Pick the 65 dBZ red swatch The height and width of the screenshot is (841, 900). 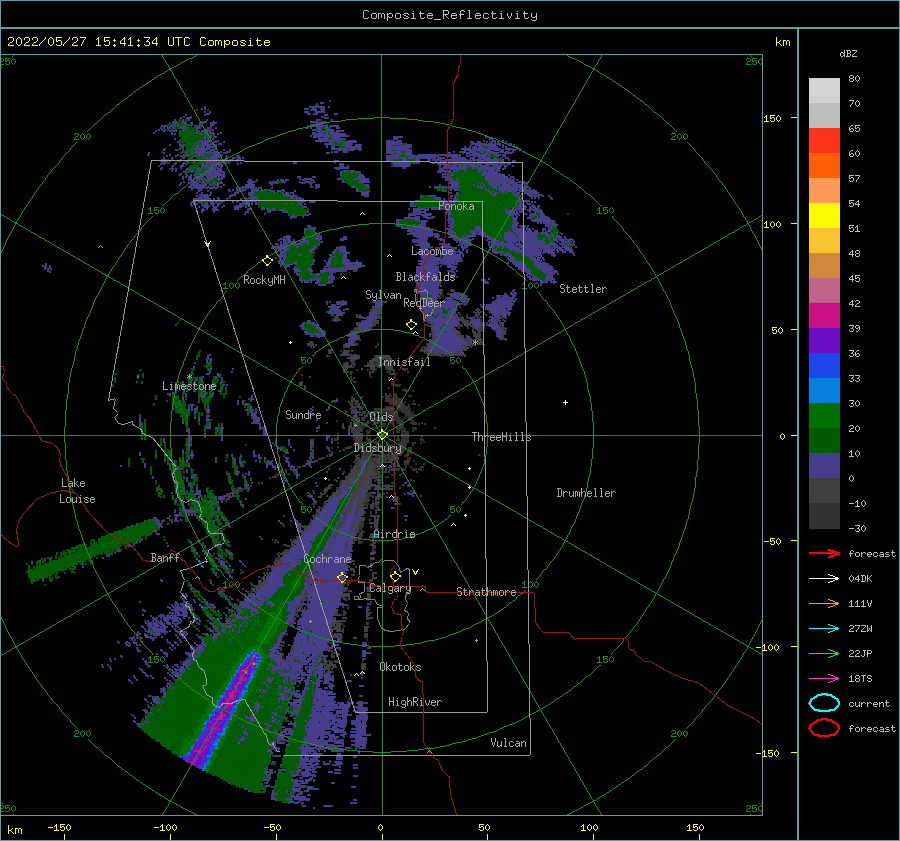point(824,140)
